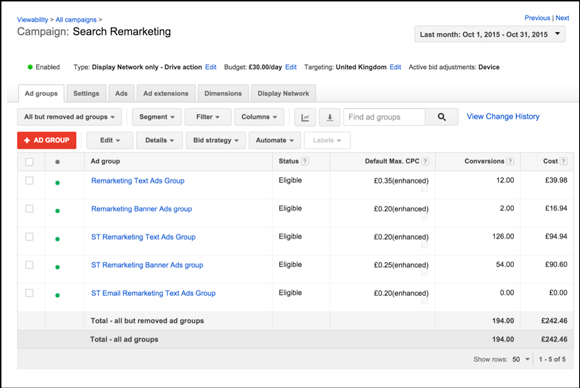Image resolution: width=580 pixels, height=388 pixels.
Task: Click the magnifier search icon button
Action: [442, 117]
